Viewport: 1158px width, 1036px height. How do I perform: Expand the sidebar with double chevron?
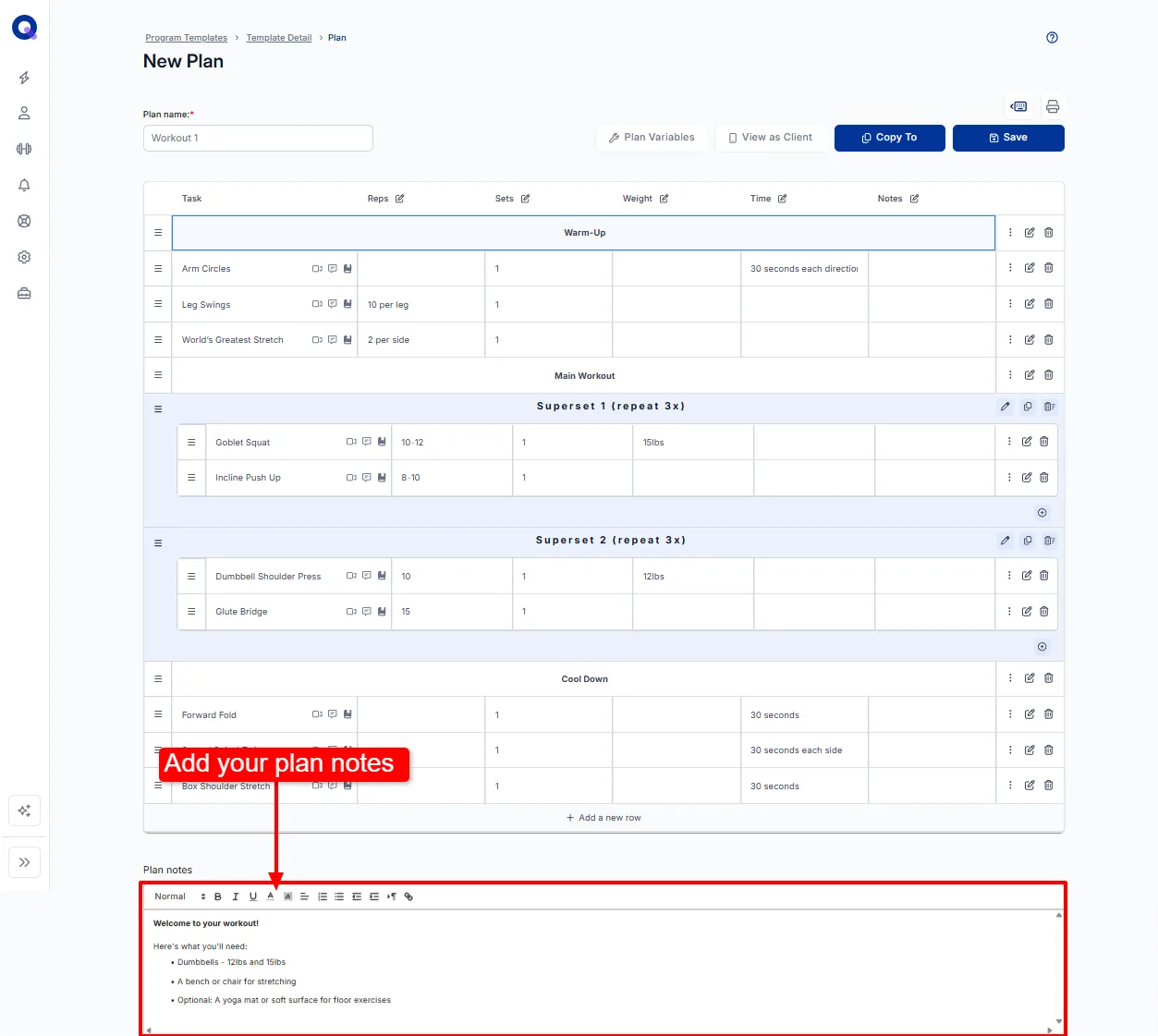point(24,862)
